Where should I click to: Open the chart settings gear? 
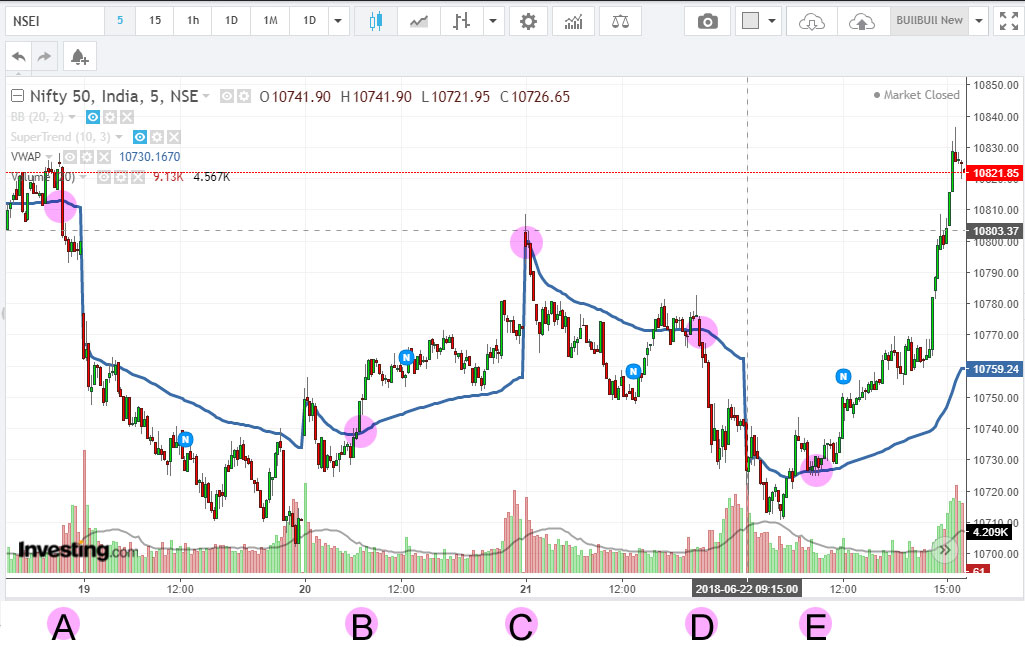528,20
